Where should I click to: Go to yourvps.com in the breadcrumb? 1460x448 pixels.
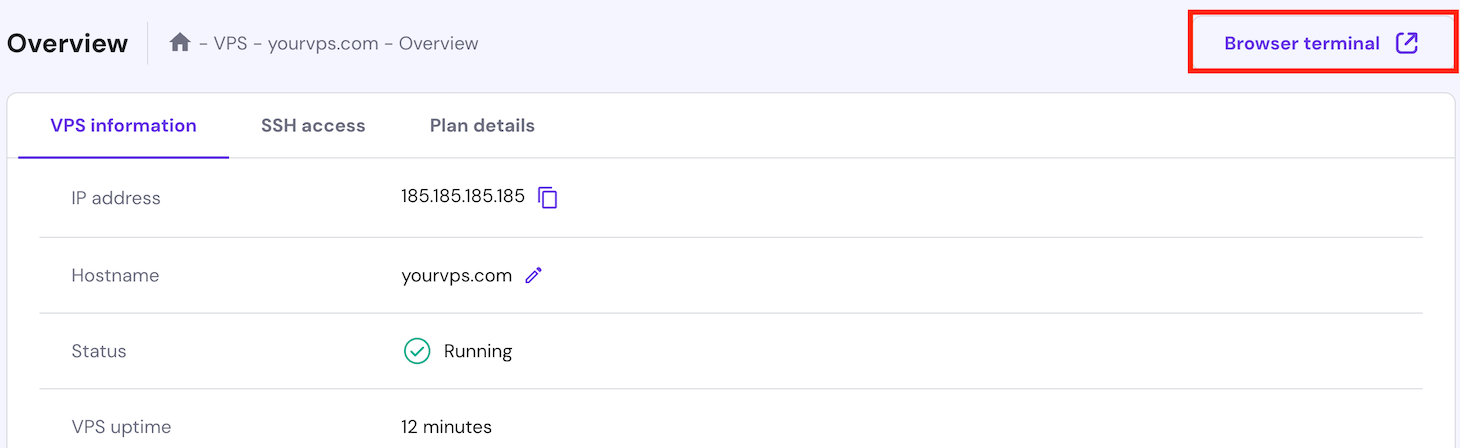pyautogui.click(x=324, y=44)
